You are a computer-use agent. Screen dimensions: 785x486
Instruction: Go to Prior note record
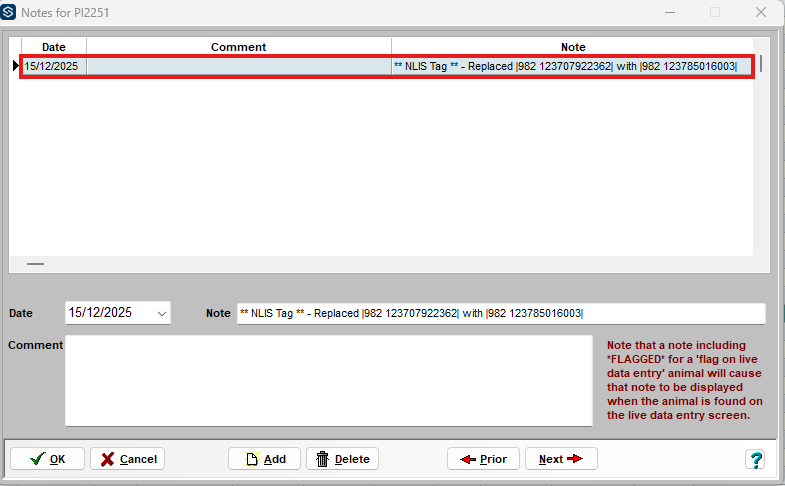pos(483,459)
